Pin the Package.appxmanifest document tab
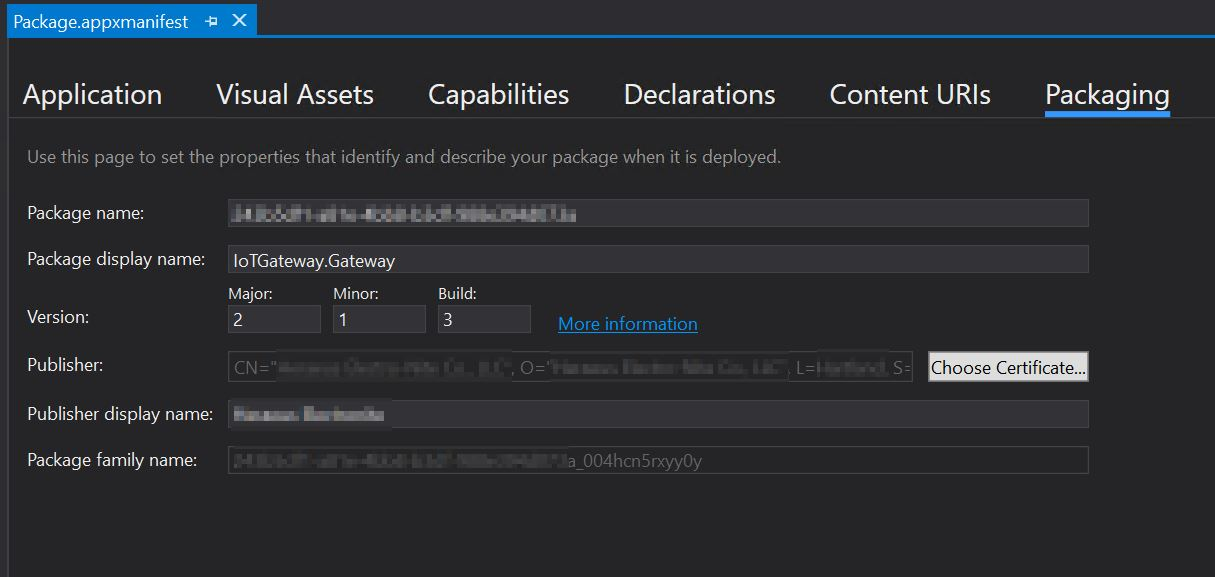This screenshot has height=577, width=1215. coord(211,21)
